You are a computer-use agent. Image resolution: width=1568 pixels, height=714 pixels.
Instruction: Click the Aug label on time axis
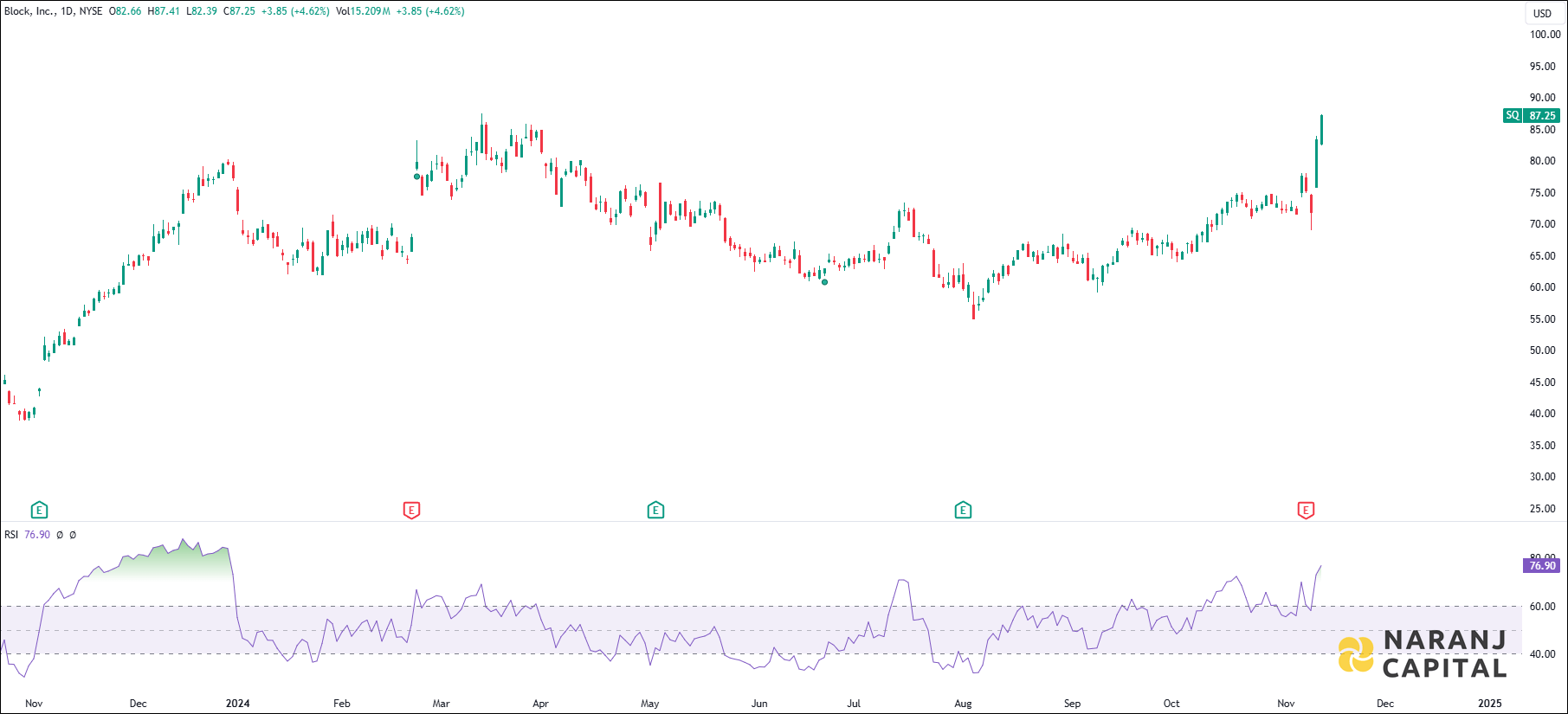click(x=963, y=704)
